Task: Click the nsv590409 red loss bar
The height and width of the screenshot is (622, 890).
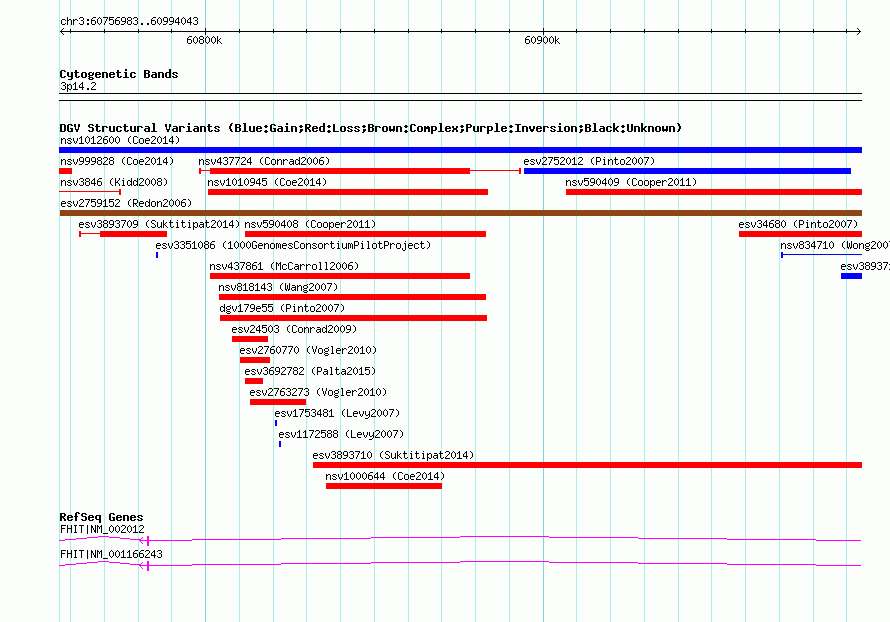Action: tap(714, 192)
